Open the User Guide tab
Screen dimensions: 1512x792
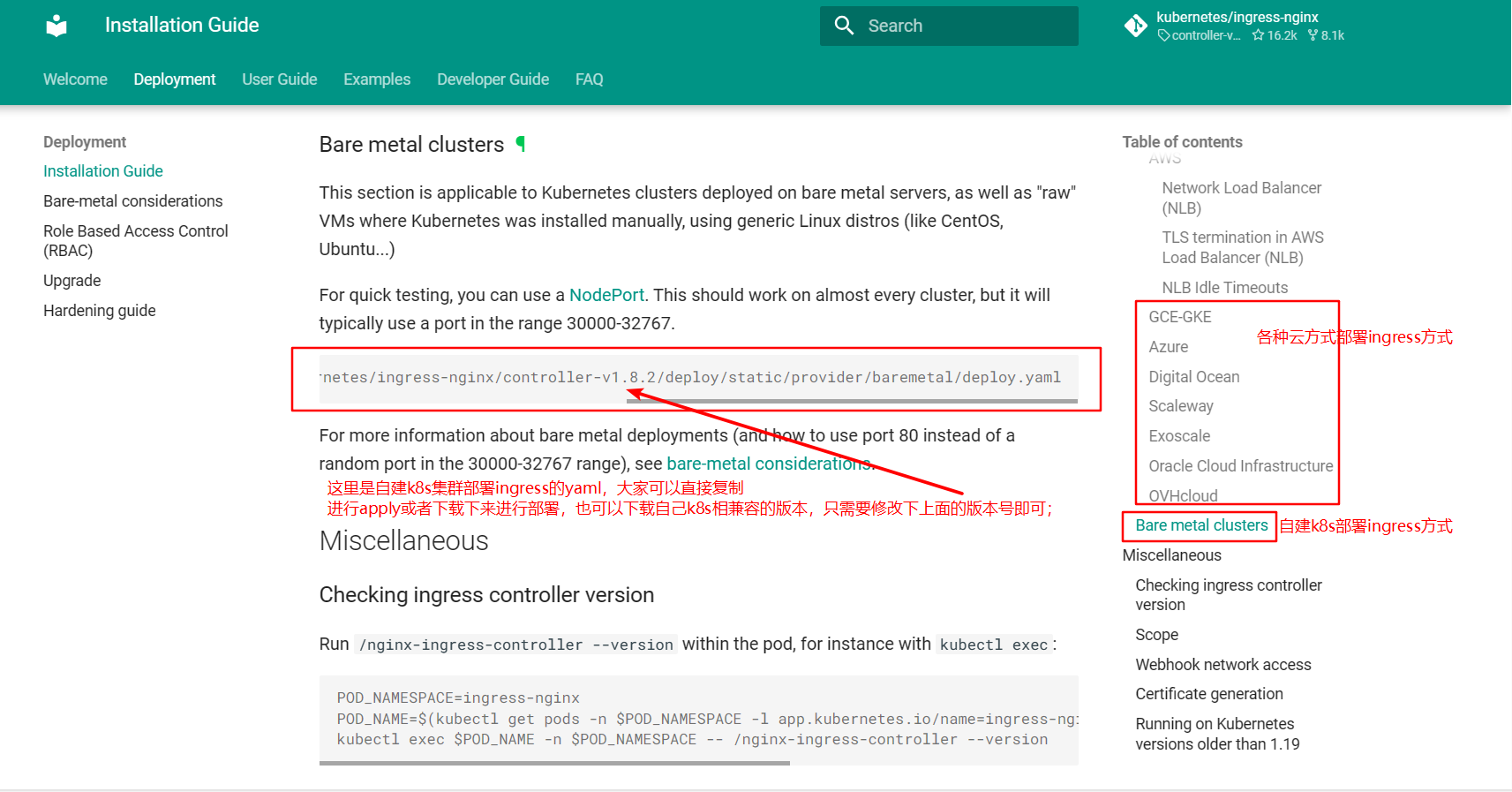click(280, 79)
